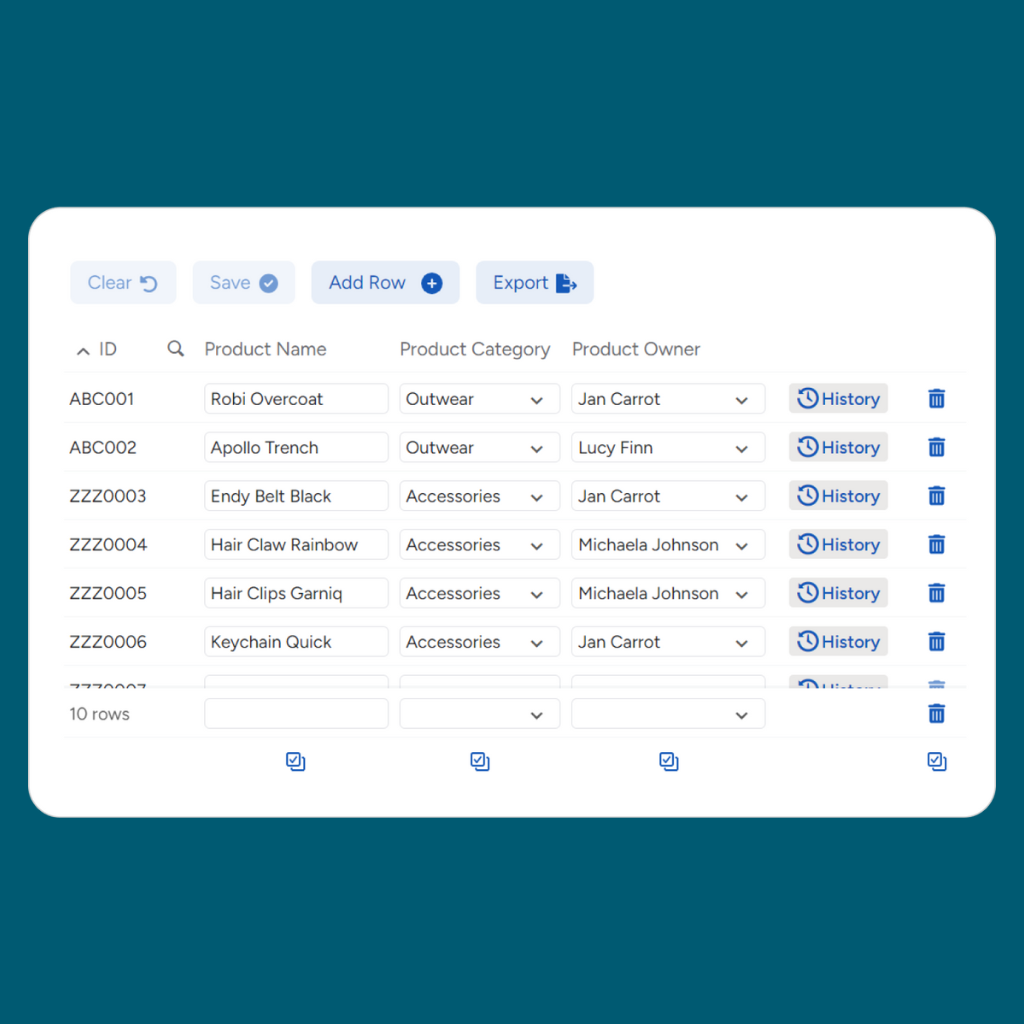Click the trash icon in the footer row
The height and width of the screenshot is (1024, 1024).
(936, 714)
